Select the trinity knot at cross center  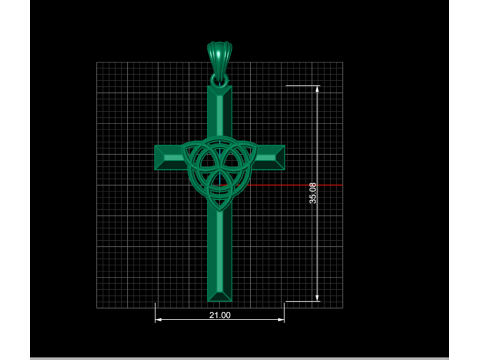(x=220, y=173)
